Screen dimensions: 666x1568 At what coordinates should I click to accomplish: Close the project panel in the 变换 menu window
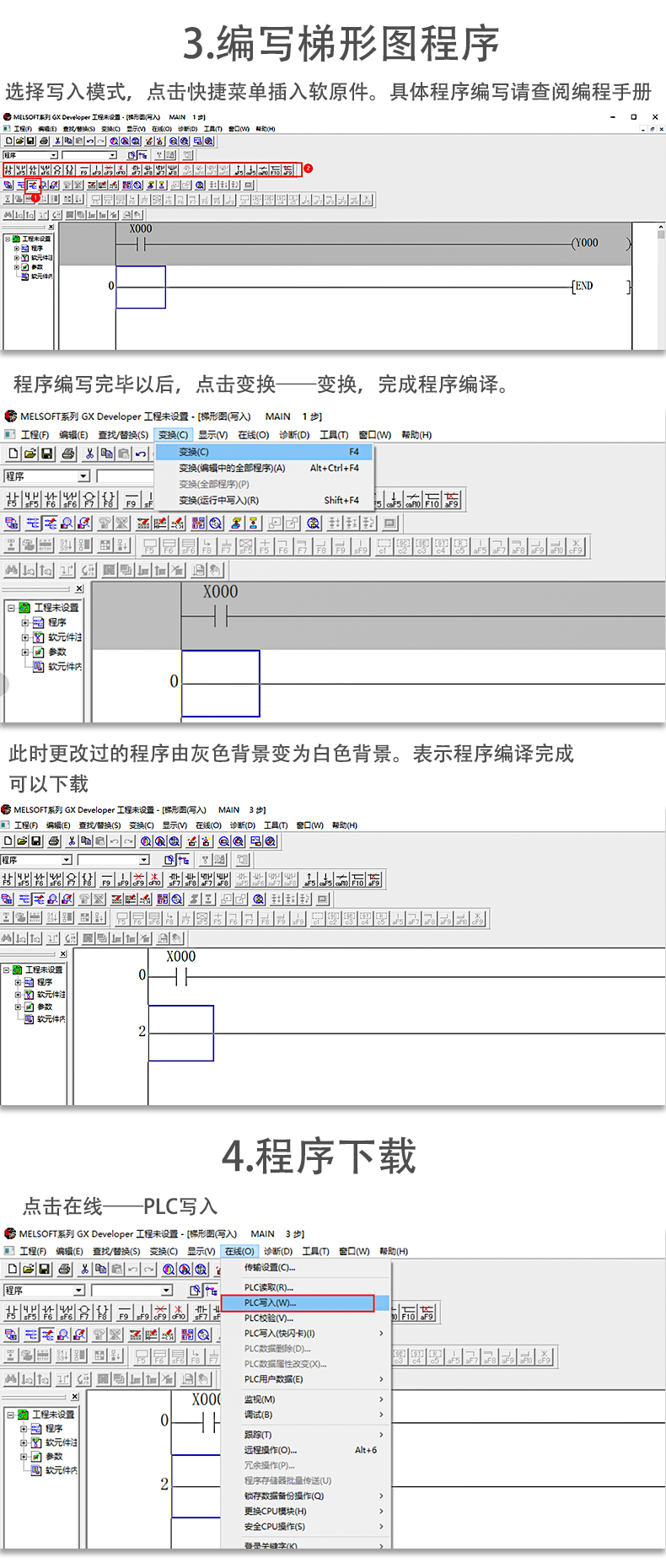pyautogui.click(x=79, y=588)
